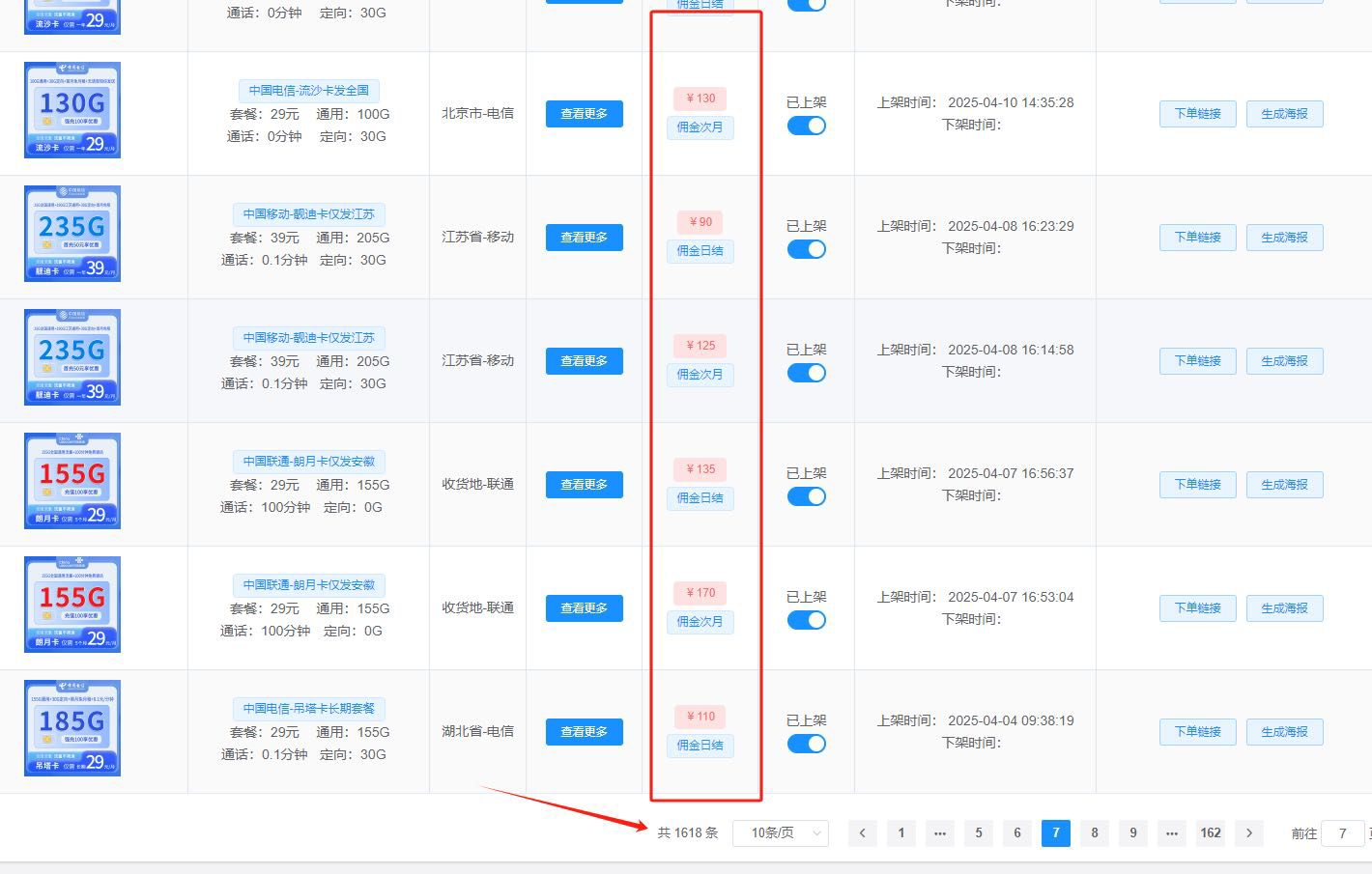Toggle the 已上架 switch for 吊塔卡长期套餐

coord(807,744)
